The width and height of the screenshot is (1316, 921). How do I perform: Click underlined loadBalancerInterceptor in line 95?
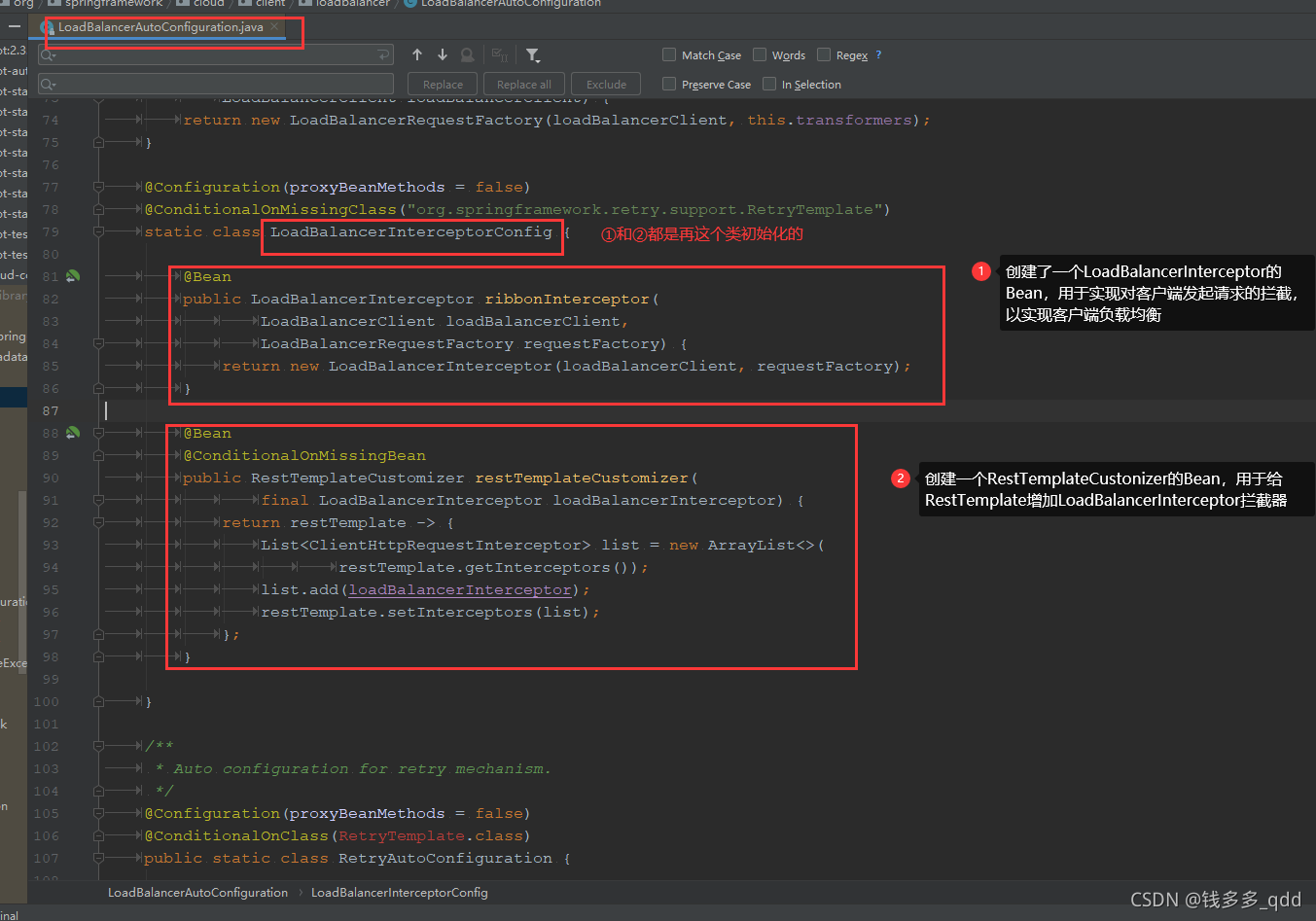(460, 589)
